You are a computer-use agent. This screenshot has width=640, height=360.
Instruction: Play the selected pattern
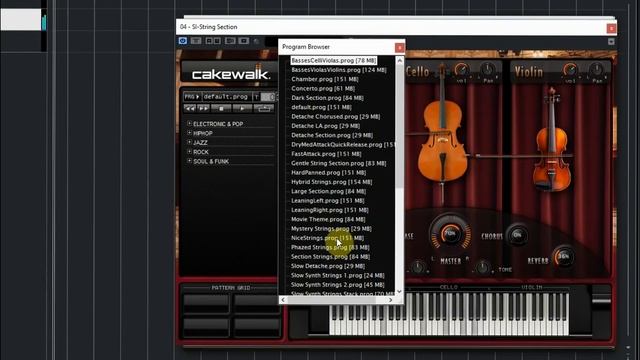(x=242, y=108)
